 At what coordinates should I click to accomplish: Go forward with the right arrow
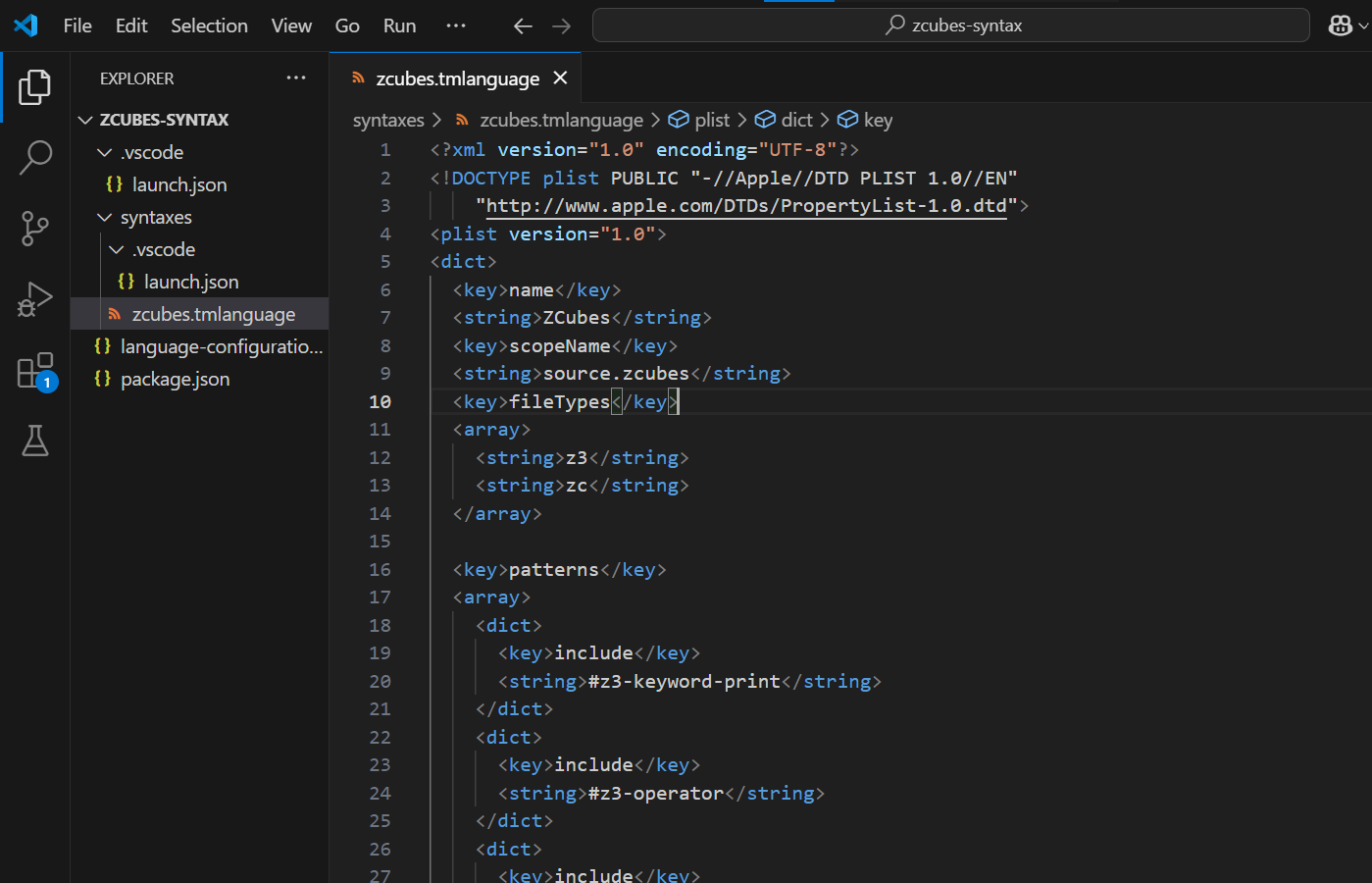click(x=561, y=26)
